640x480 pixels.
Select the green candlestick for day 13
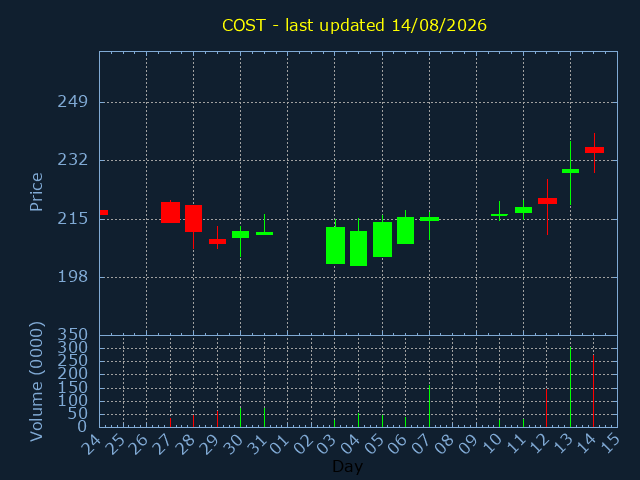(570, 171)
